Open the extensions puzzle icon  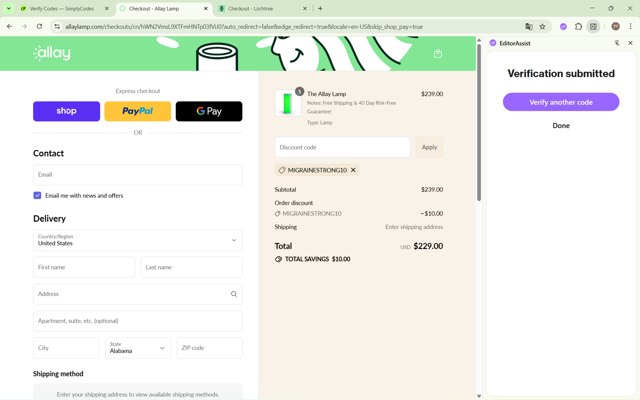tap(578, 27)
